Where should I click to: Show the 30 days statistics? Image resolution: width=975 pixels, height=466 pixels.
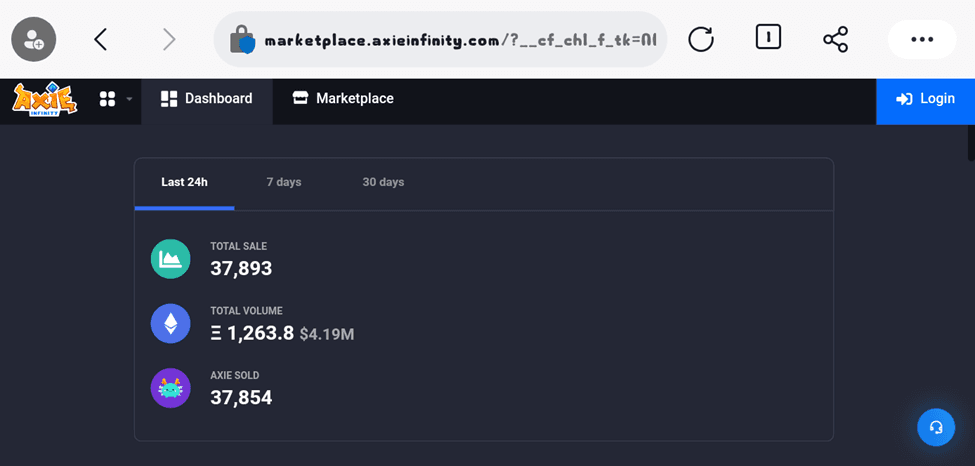384,183
